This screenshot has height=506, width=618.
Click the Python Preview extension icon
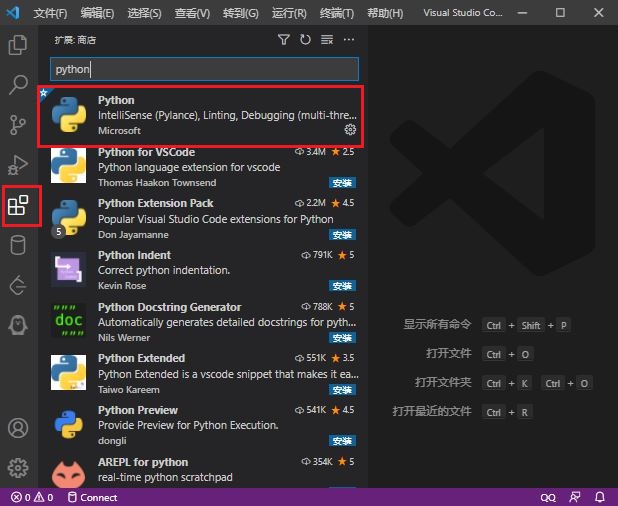pyautogui.click(x=69, y=424)
